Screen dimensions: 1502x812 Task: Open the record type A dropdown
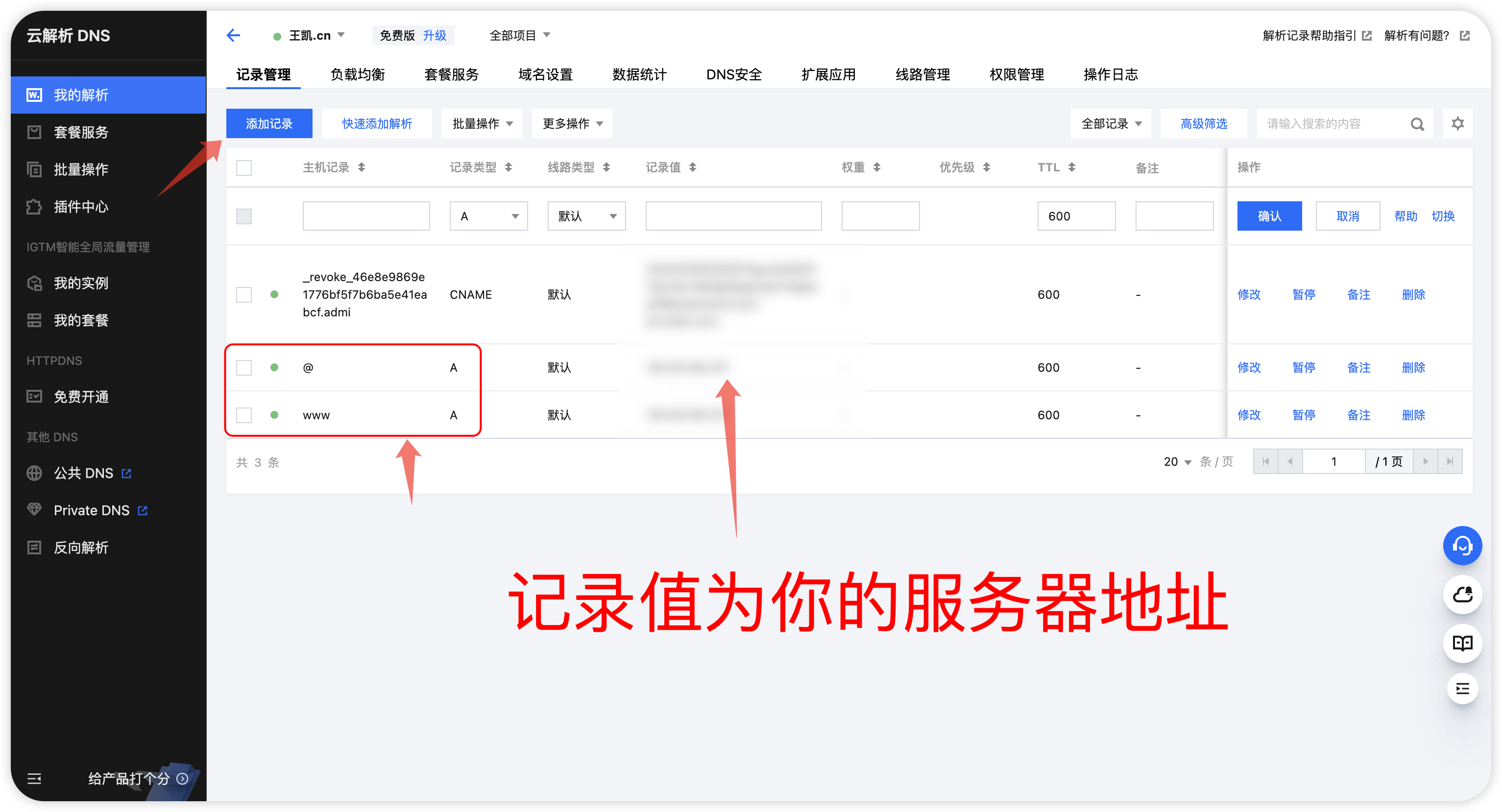488,216
